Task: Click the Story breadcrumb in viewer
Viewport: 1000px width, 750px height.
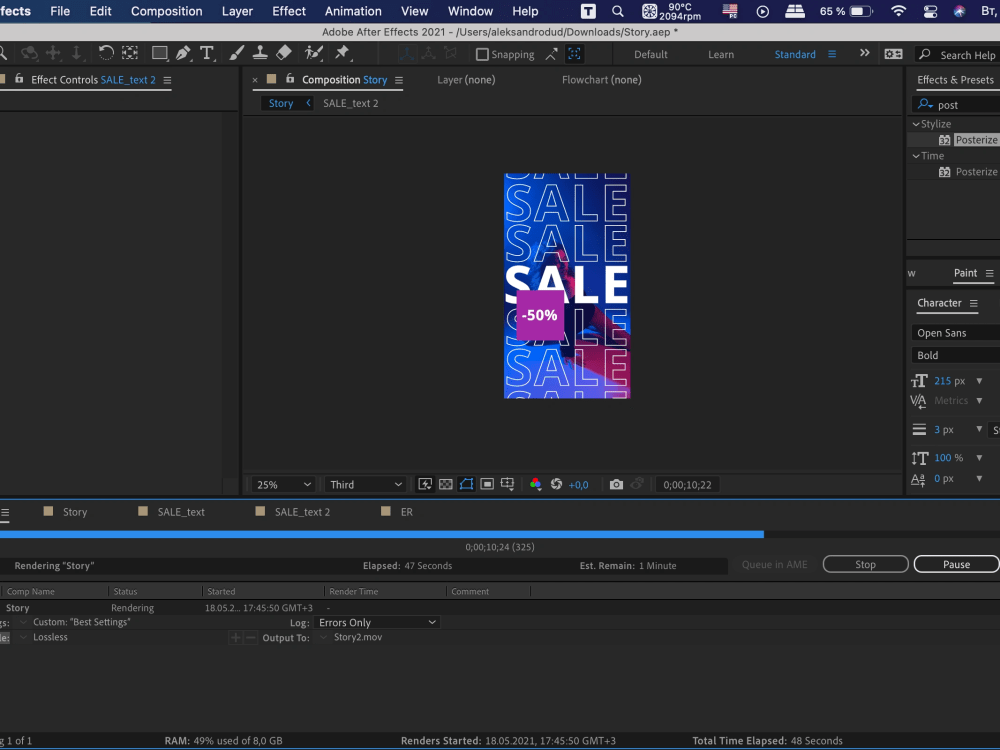Action: click(x=281, y=103)
